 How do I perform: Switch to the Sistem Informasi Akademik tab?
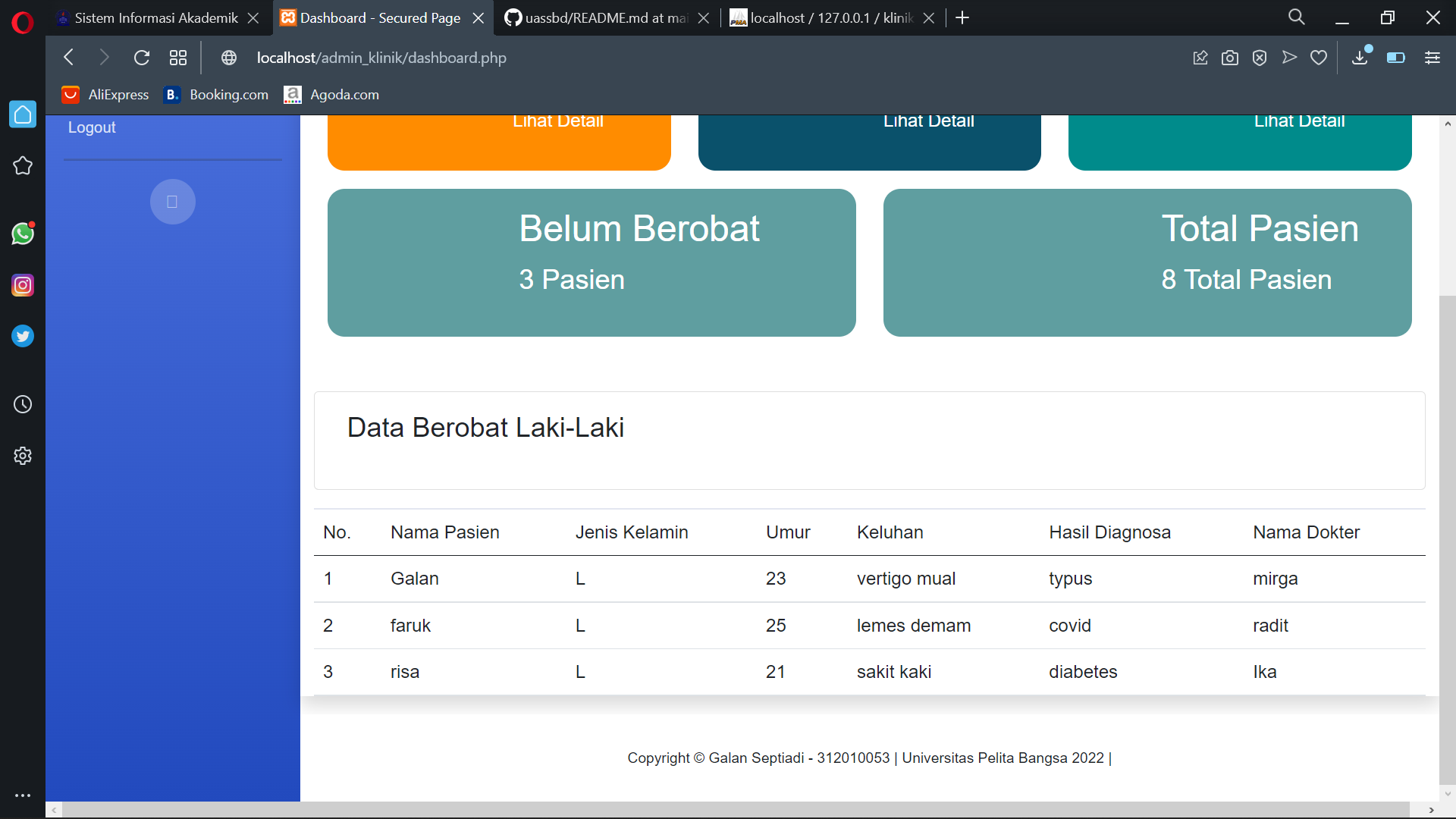pos(148,17)
